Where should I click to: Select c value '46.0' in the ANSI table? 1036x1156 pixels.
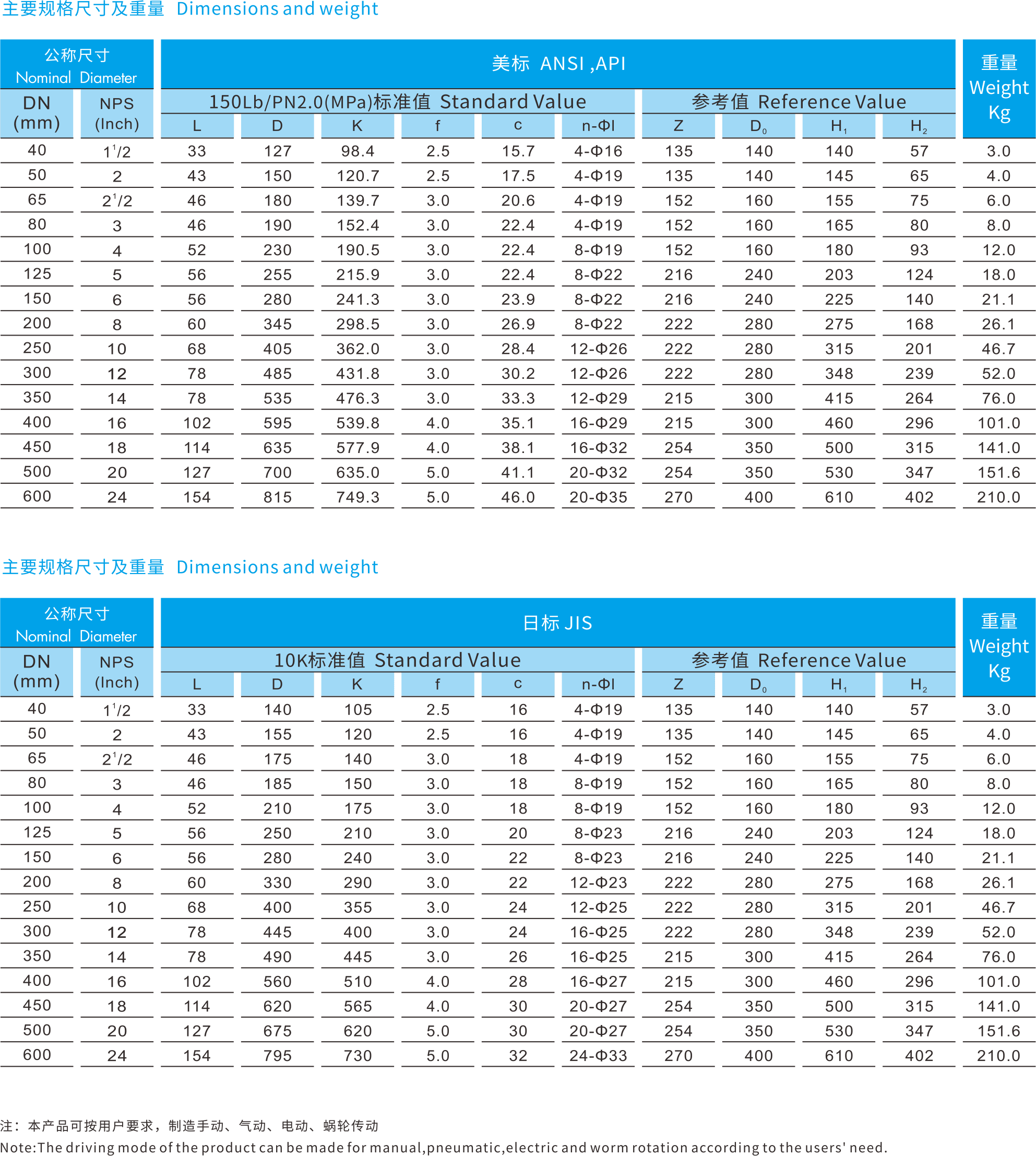518,497
